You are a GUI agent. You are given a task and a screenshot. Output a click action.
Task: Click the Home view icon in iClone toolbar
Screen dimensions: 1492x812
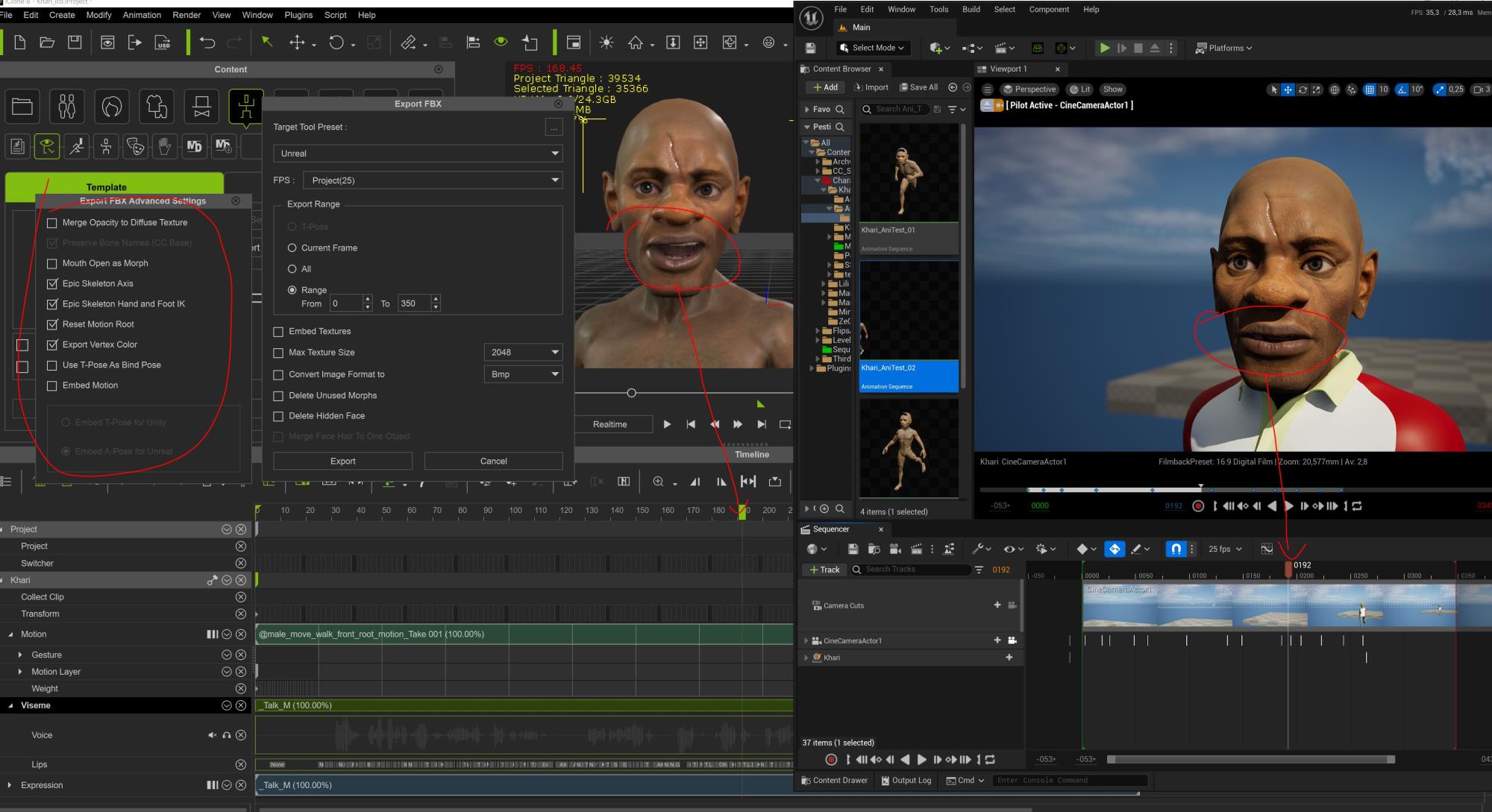pyautogui.click(x=635, y=43)
